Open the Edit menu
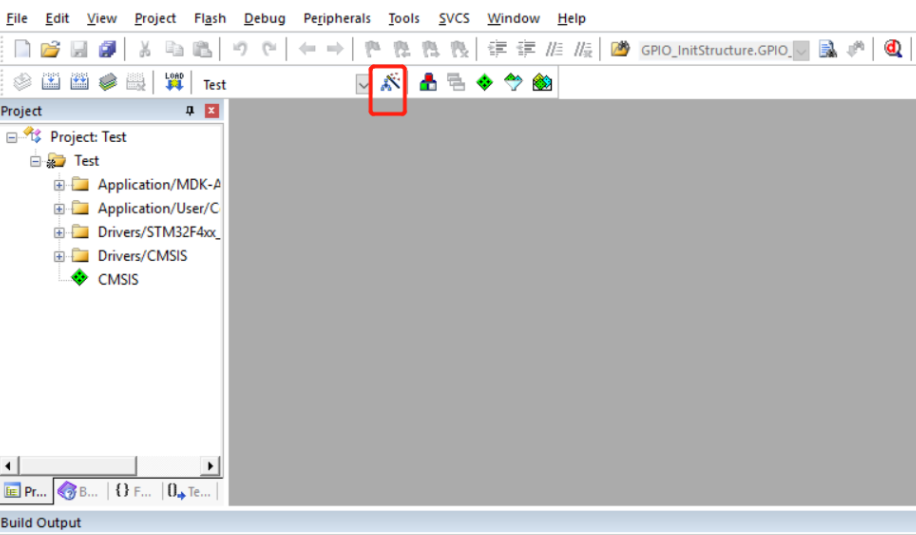 pos(57,19)
